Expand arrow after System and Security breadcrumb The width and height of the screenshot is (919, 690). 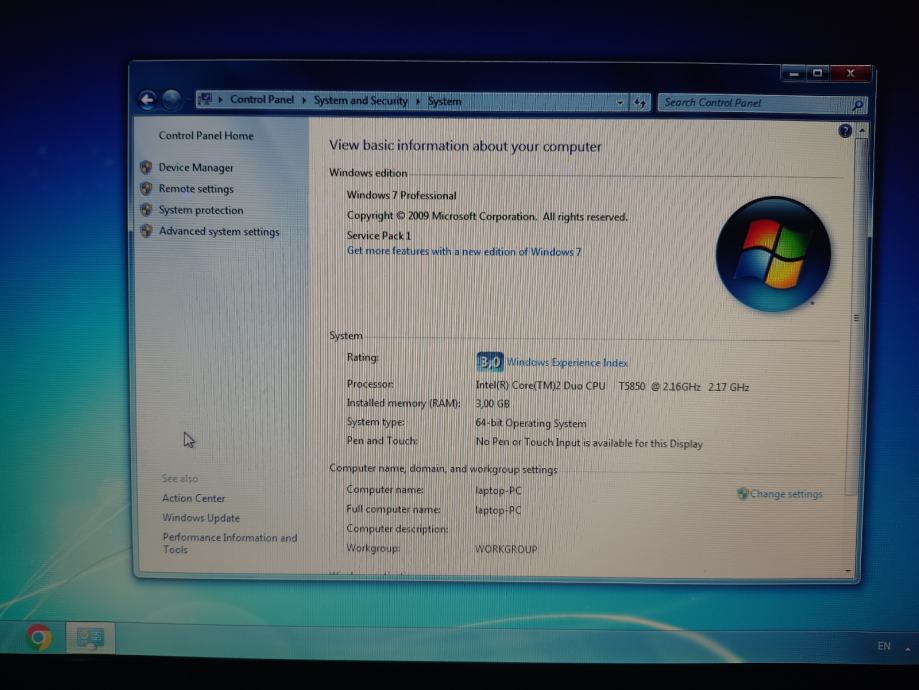(418, 101)
